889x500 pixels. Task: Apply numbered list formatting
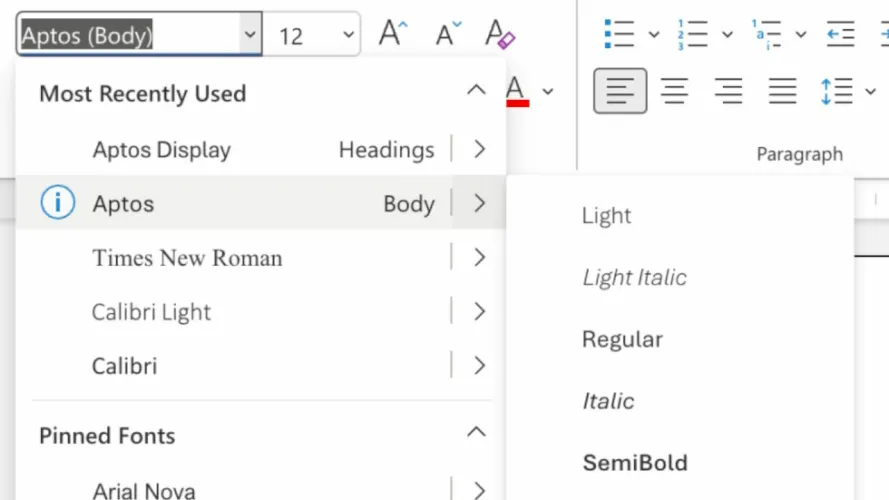tap(692, 34)
